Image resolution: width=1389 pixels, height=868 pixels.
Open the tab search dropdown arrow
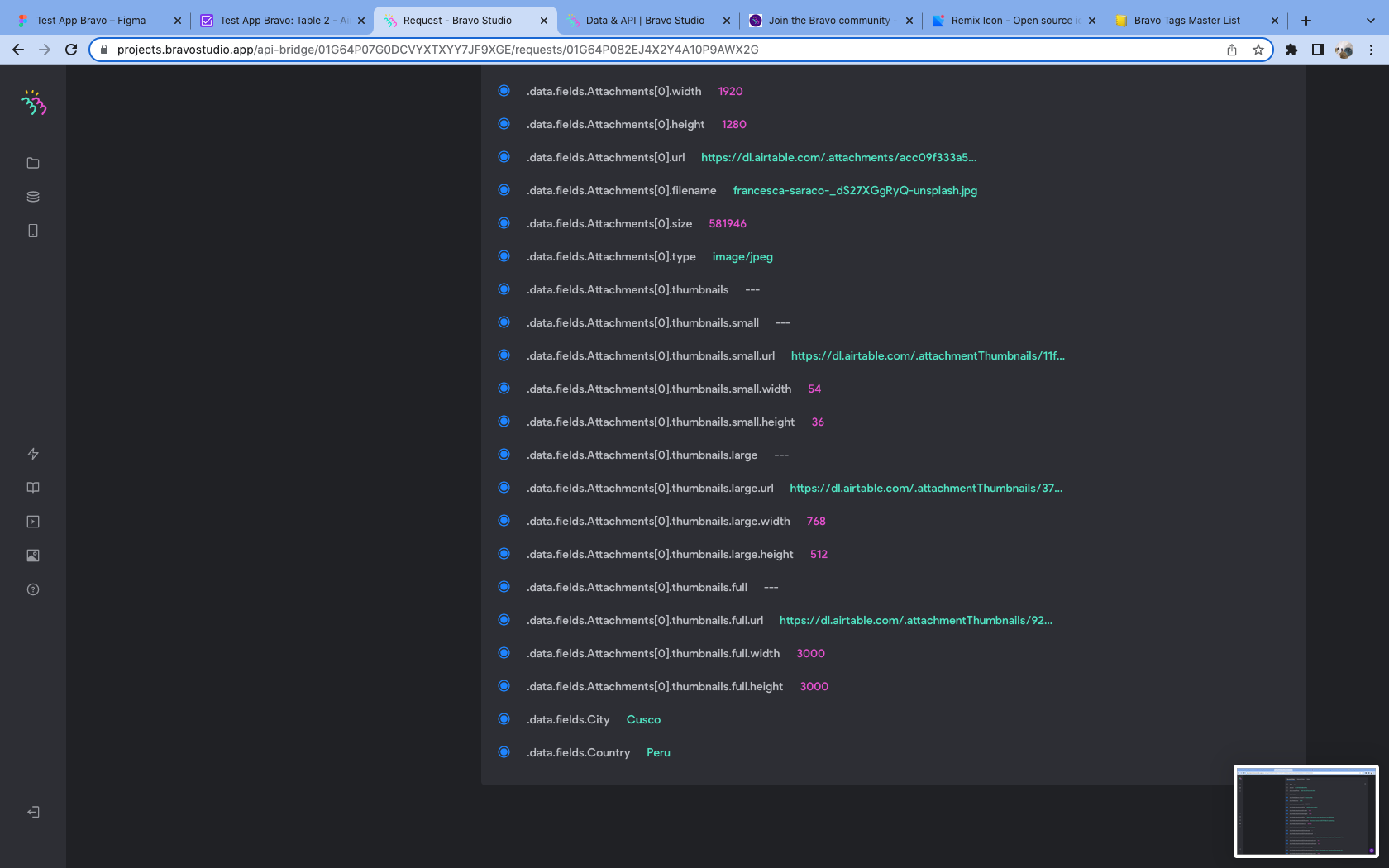coord(1370,21)
